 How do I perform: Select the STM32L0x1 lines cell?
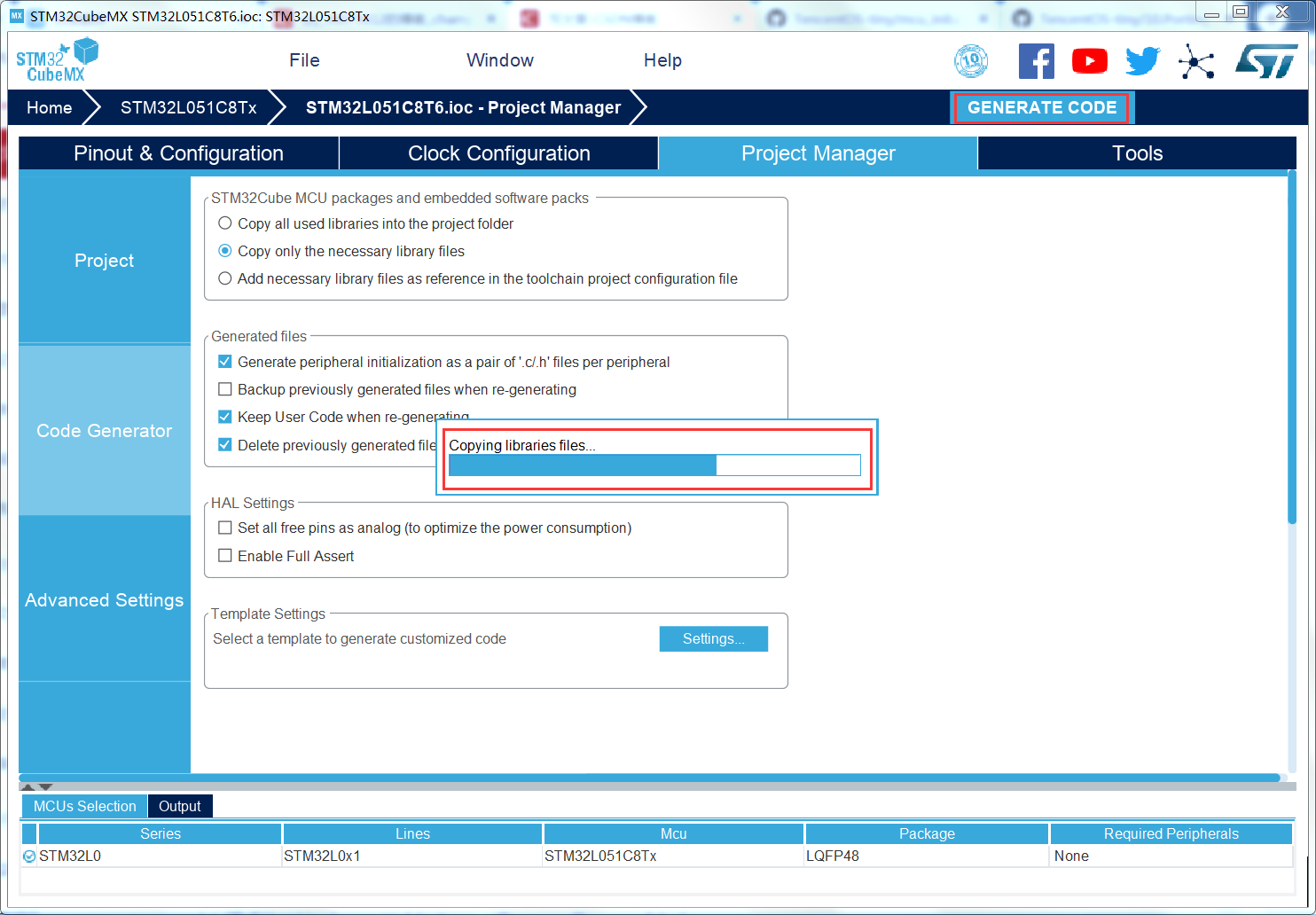pyautogui.click(x=412, y=856)
